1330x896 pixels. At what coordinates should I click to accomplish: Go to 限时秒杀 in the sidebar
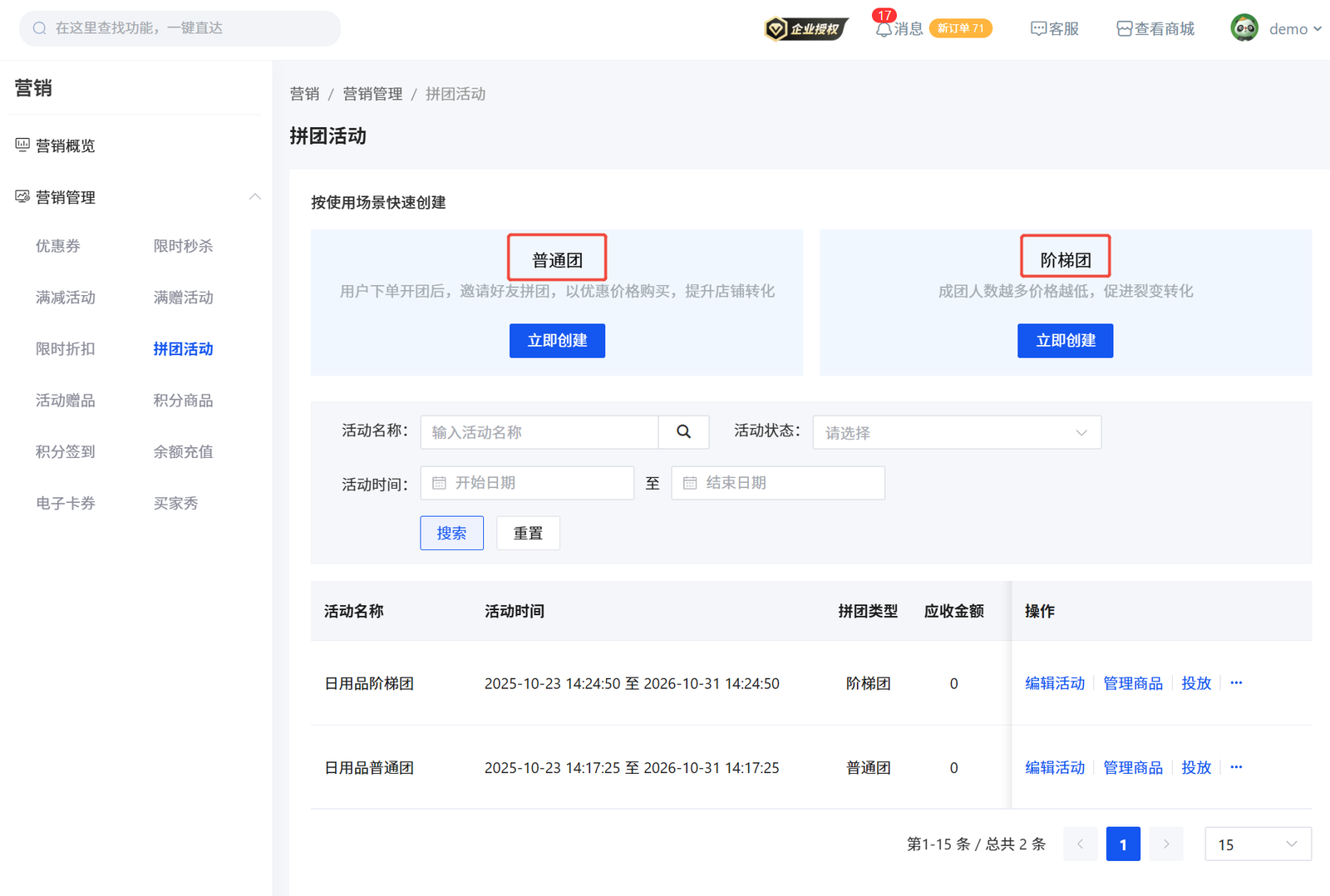[183, 246]
